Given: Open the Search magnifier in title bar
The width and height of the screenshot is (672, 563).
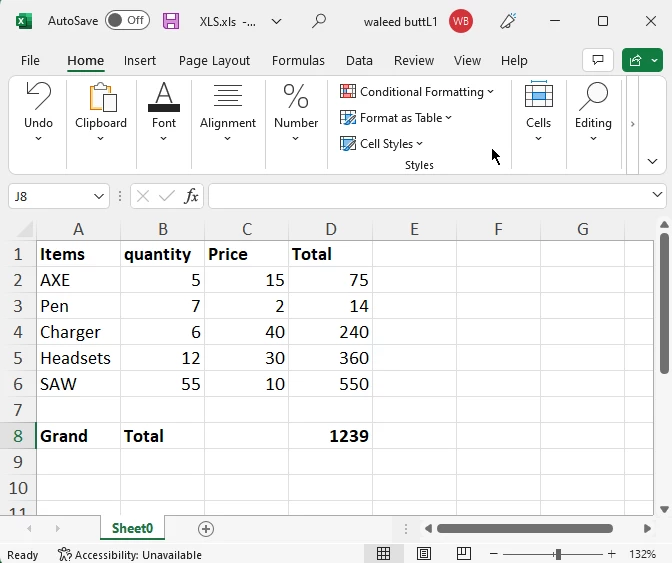Looking at the screenshot, I should [x=319, y=21].
